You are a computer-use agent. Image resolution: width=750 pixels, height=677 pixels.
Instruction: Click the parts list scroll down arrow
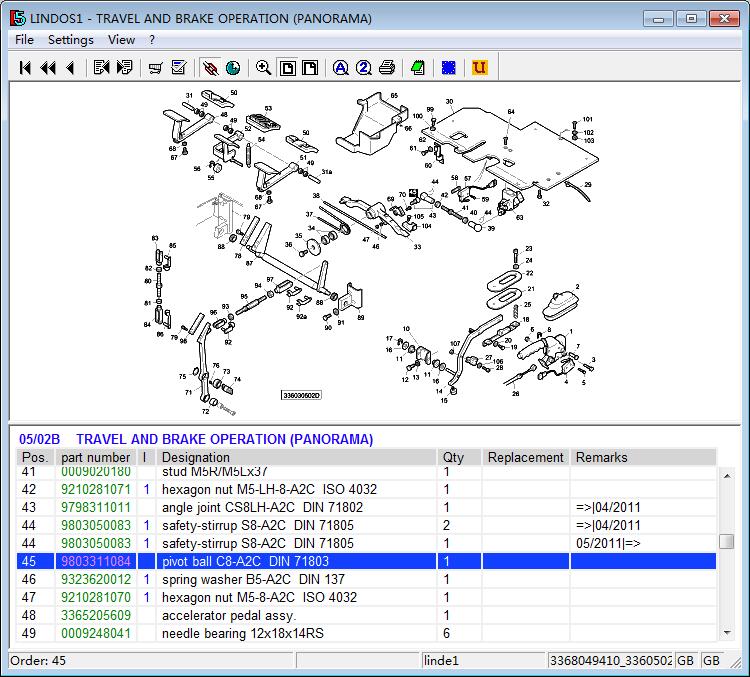727,633
